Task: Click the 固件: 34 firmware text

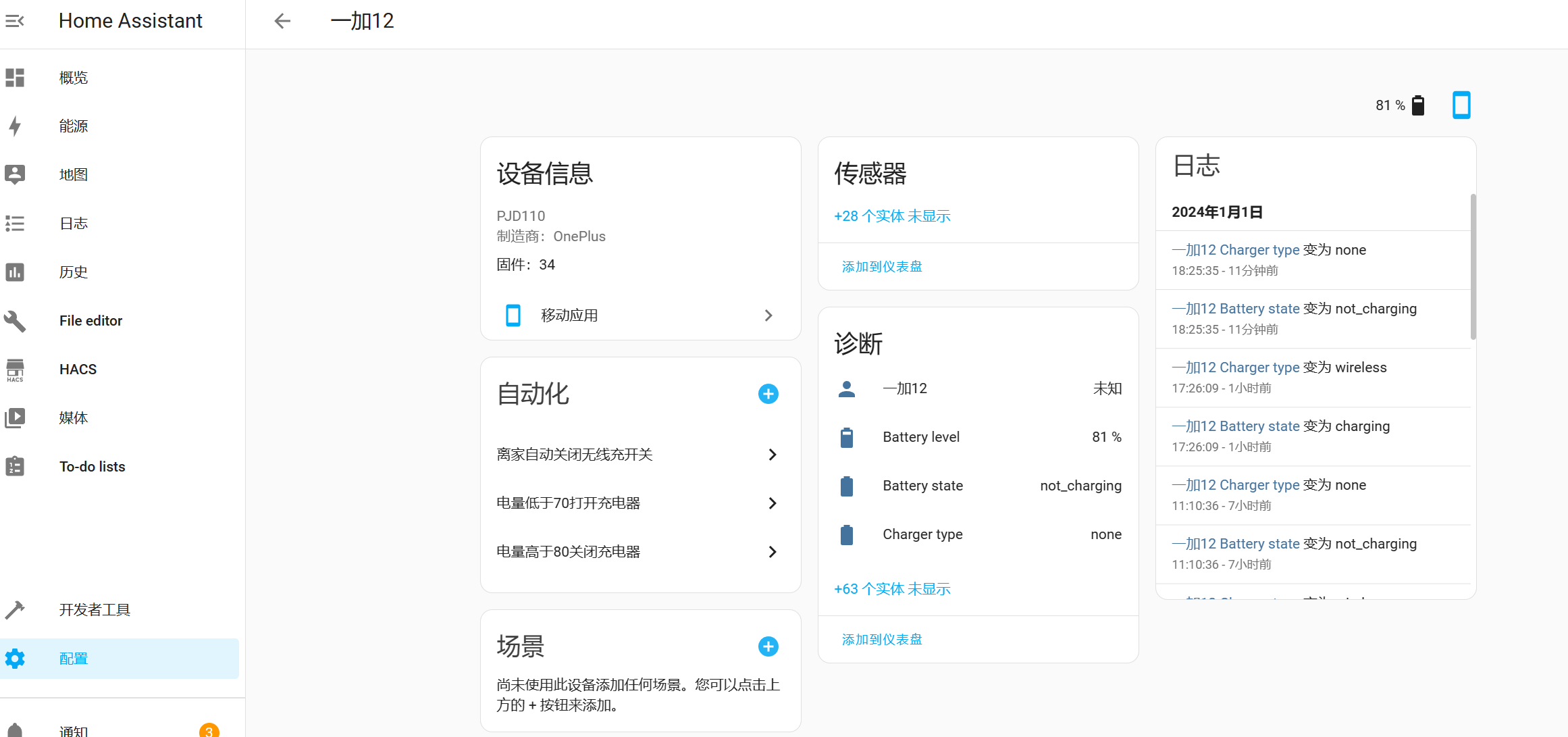Action: tap(525, 265)
